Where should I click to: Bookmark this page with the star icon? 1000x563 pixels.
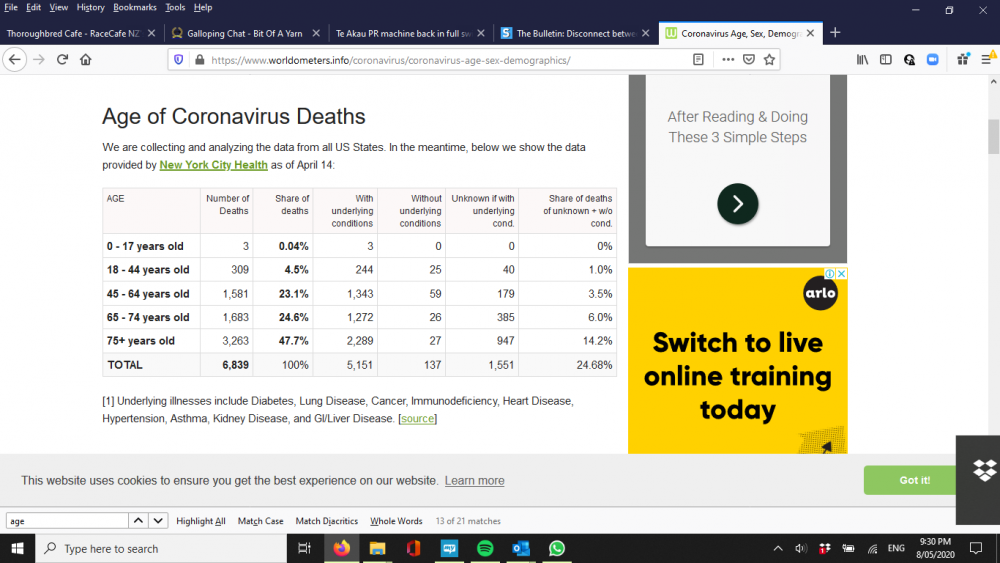pyautogui.click(x=770, y=60)
